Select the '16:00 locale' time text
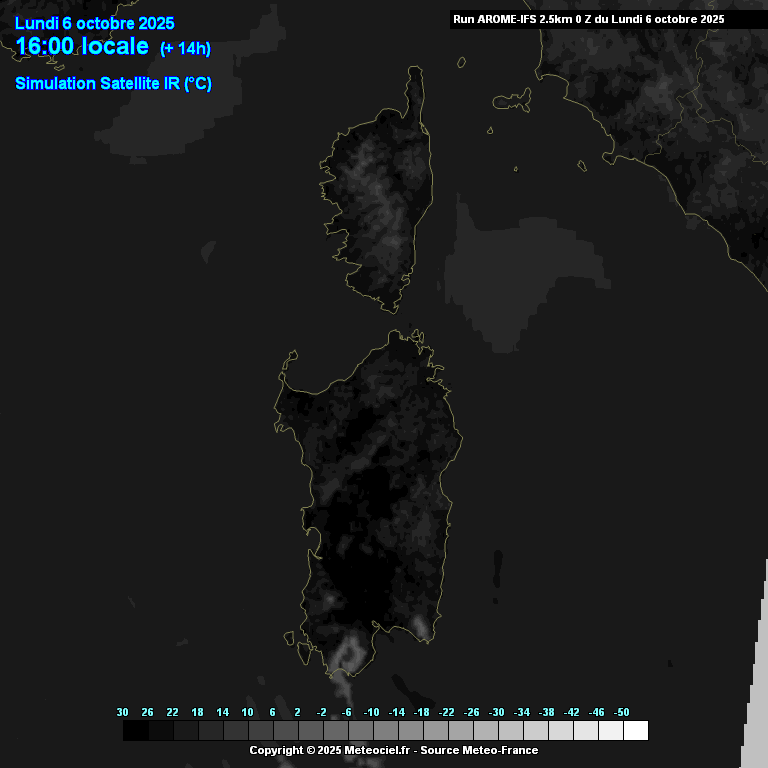Screen dimensions: 768x768 [82, 47]
